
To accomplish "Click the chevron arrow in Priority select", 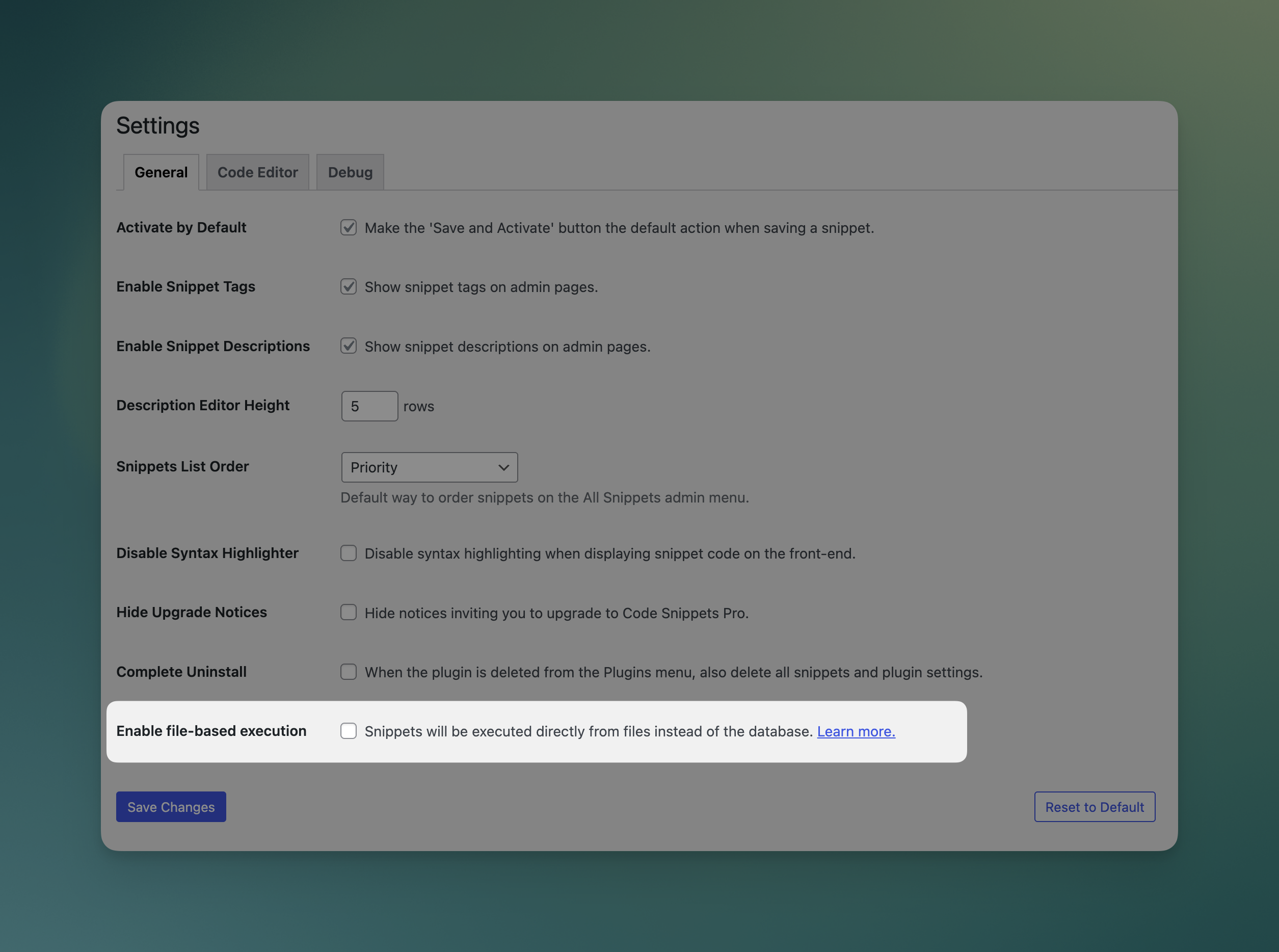I will point(503,467).
